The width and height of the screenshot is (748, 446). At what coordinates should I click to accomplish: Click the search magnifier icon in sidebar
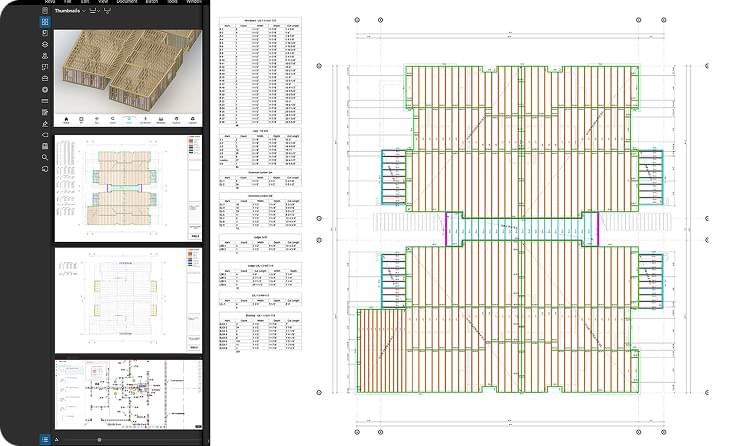tap(45, 157)
